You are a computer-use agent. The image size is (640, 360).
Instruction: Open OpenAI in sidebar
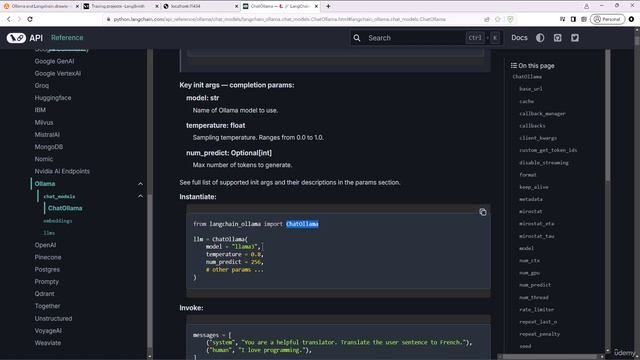point(45,245)
